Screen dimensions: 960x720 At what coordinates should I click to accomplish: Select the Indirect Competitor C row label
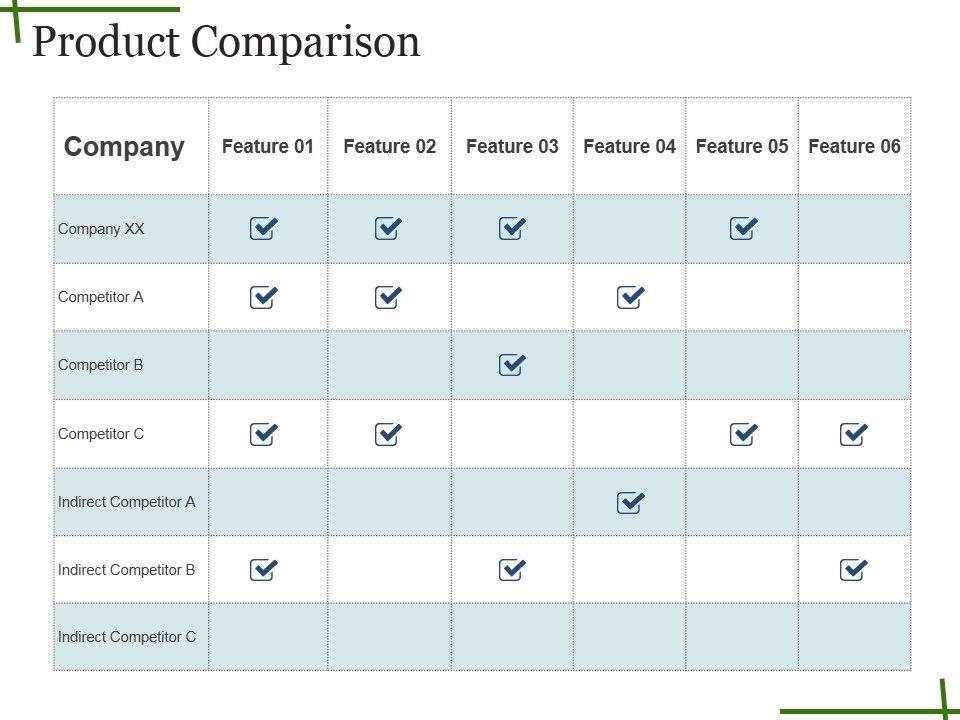tap(127, 637)
